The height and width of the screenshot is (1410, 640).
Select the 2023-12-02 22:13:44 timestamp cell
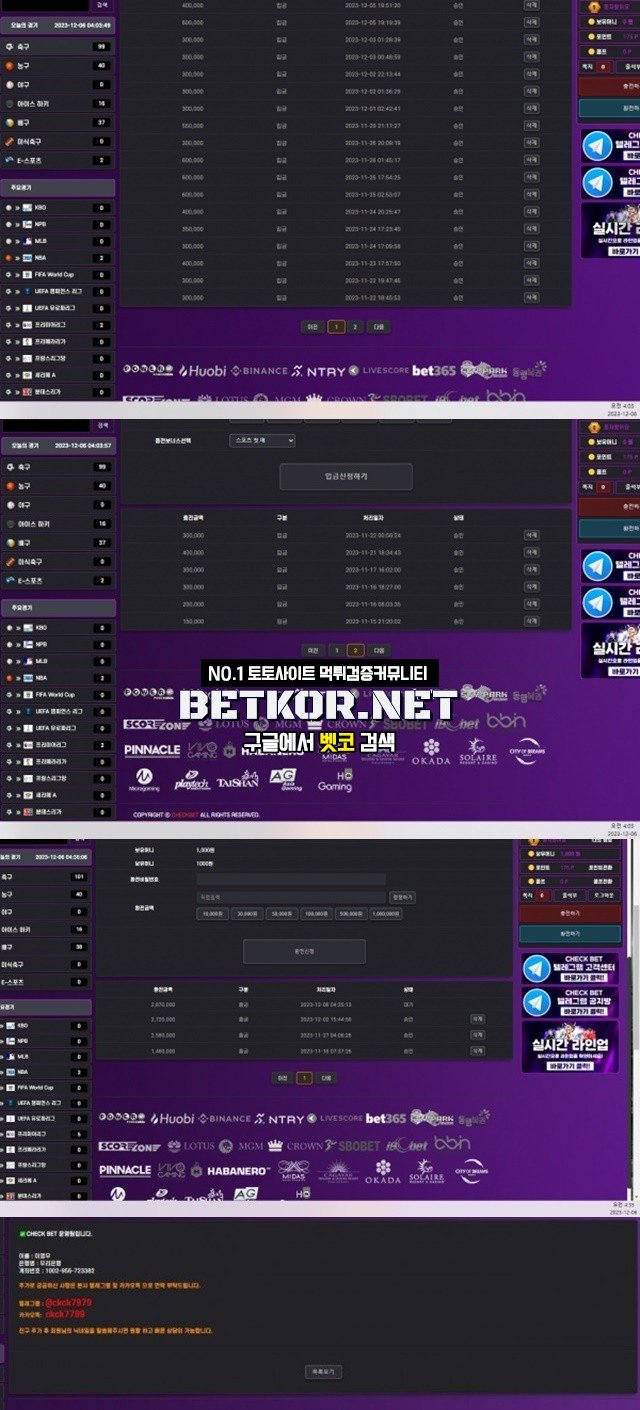coord(372,73)
